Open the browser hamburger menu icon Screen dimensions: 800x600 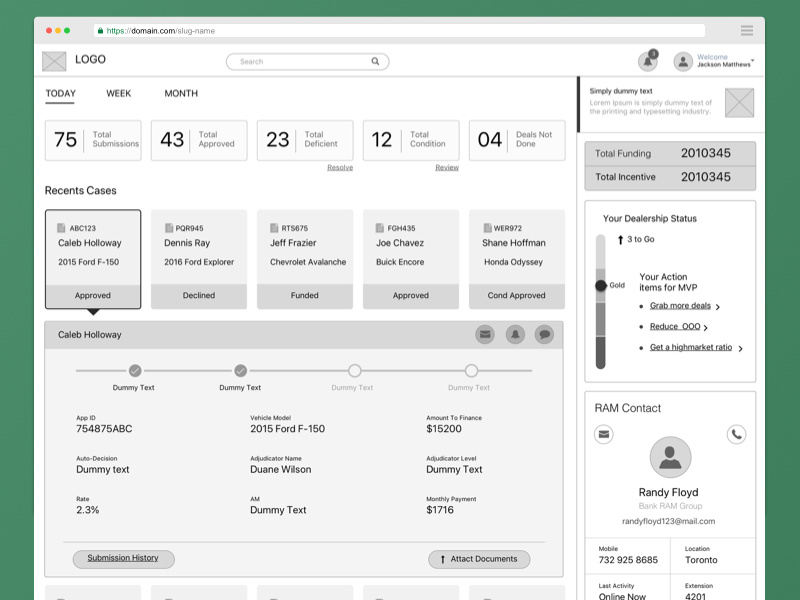[747, 31]
